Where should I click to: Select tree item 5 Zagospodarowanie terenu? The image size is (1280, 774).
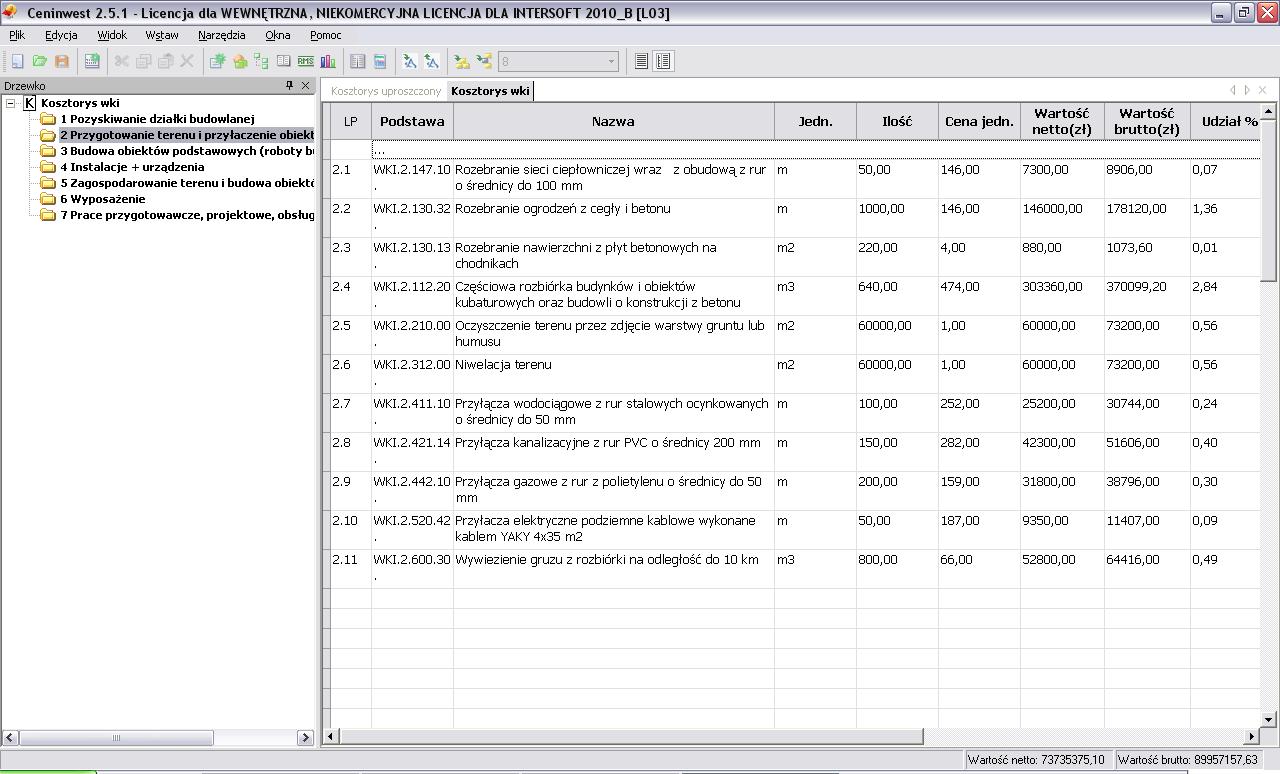coord(186,183)
